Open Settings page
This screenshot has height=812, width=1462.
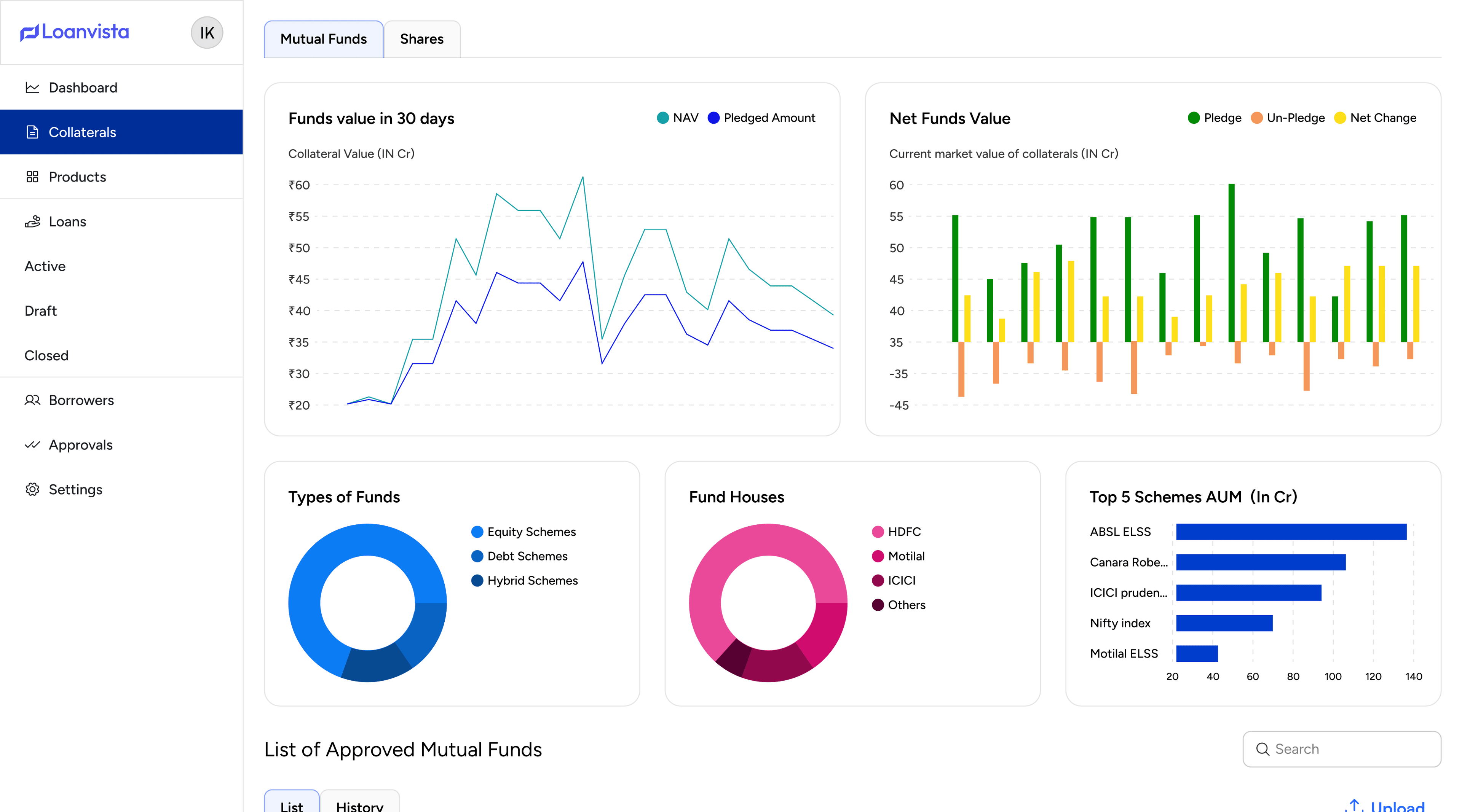(x=121, y=489)
